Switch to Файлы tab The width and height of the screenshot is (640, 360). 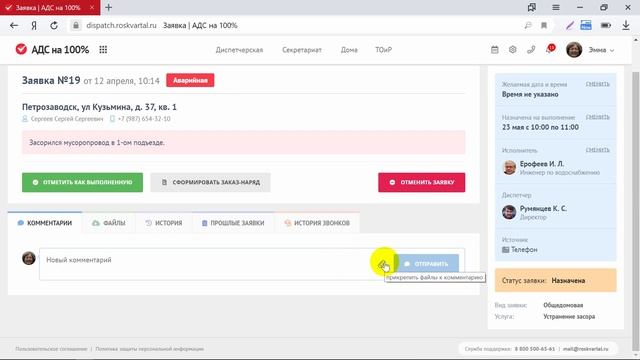(109, 223)
